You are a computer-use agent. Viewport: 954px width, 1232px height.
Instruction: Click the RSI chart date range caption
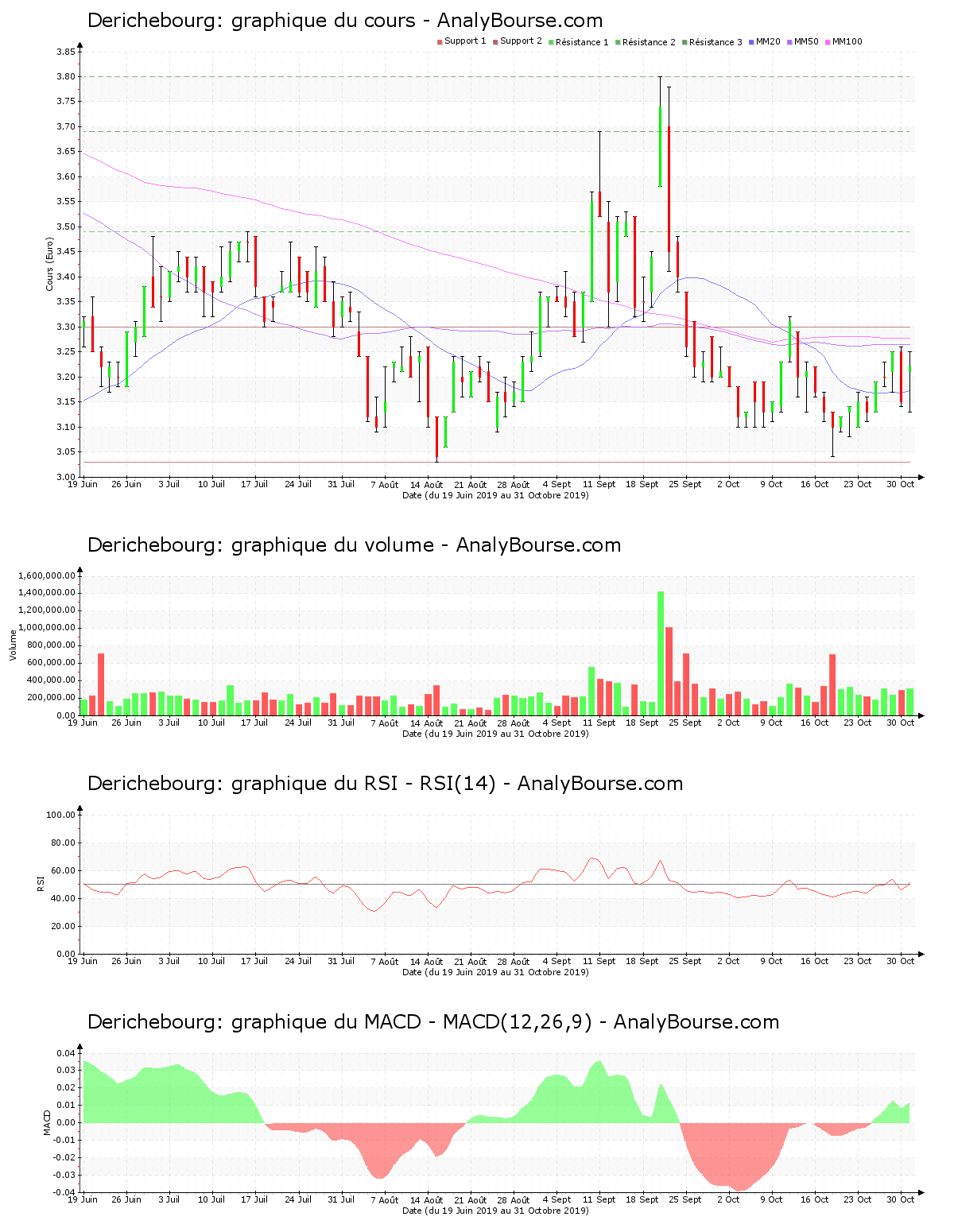pos(495,972)
